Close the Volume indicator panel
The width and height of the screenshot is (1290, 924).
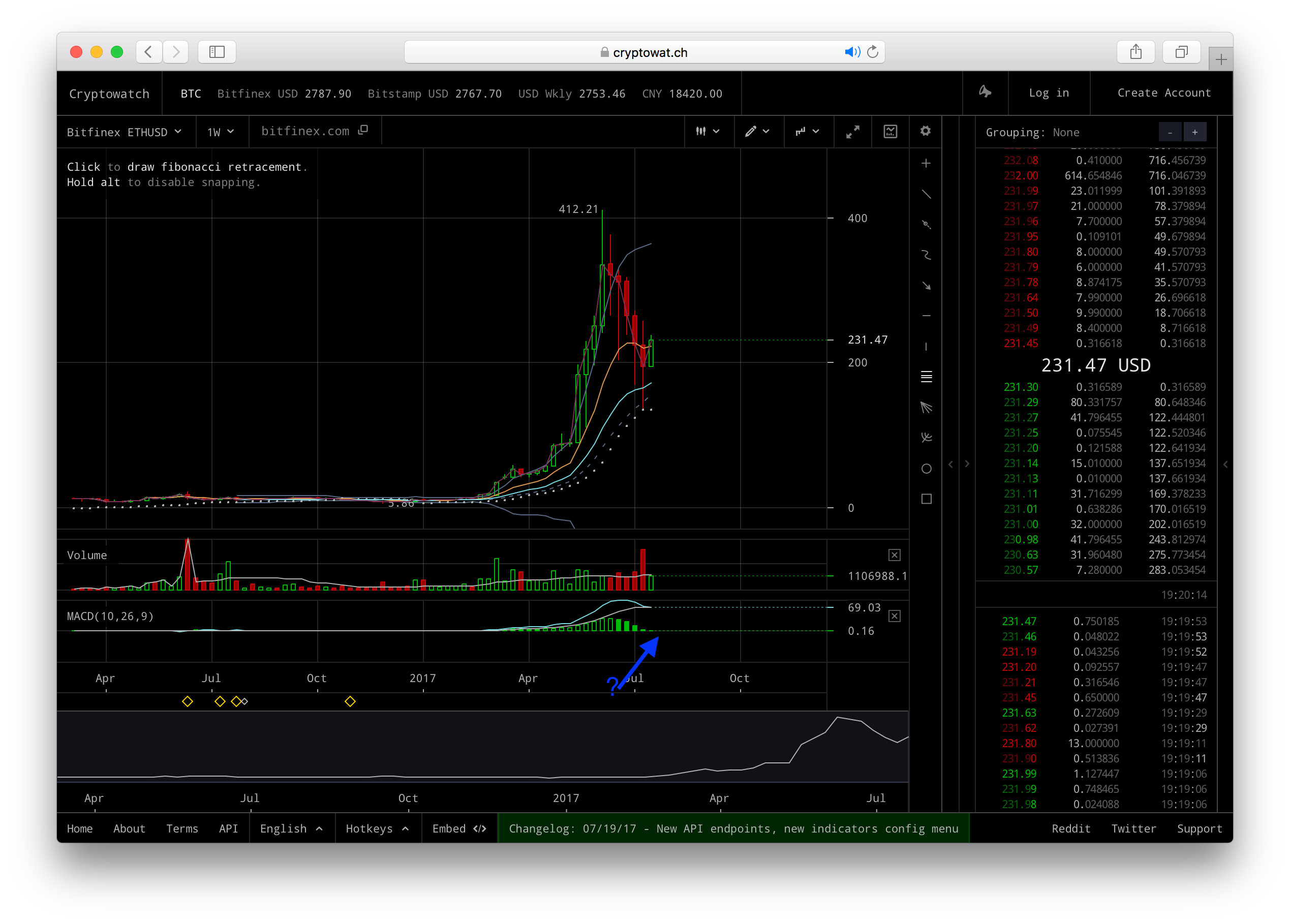[894, 555]
